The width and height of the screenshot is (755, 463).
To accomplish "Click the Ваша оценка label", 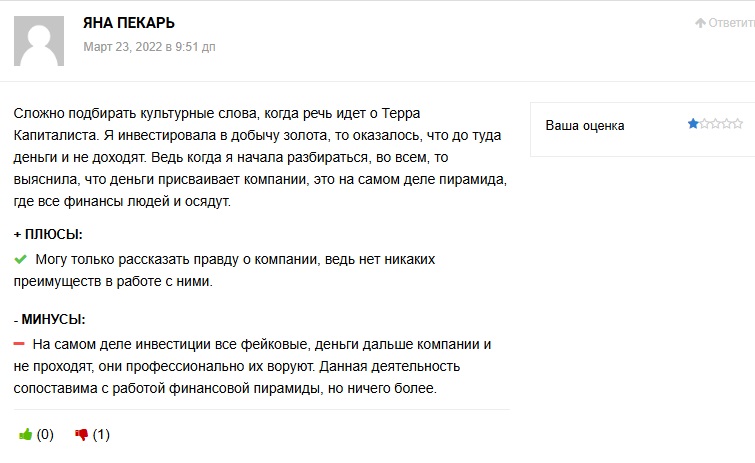I will [x=585, y=126].
